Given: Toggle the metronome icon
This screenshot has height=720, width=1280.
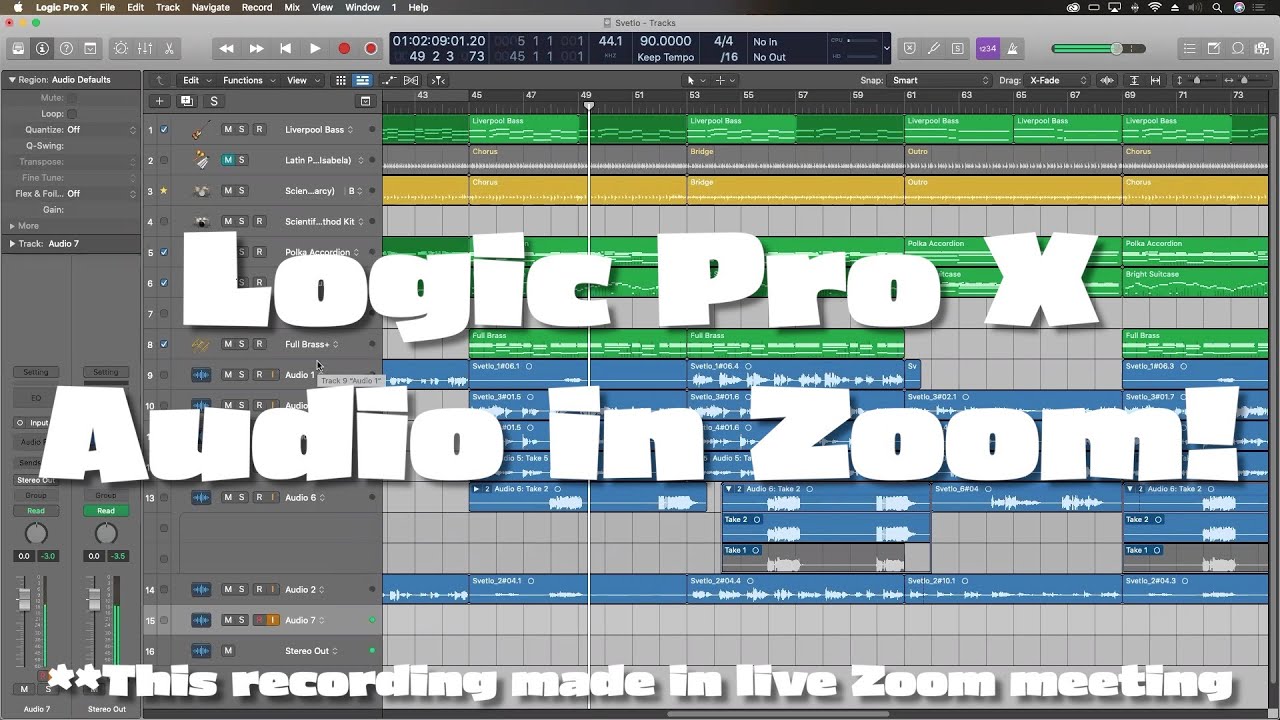Looking at the screenshot, I should click(x=1012, y=48).
